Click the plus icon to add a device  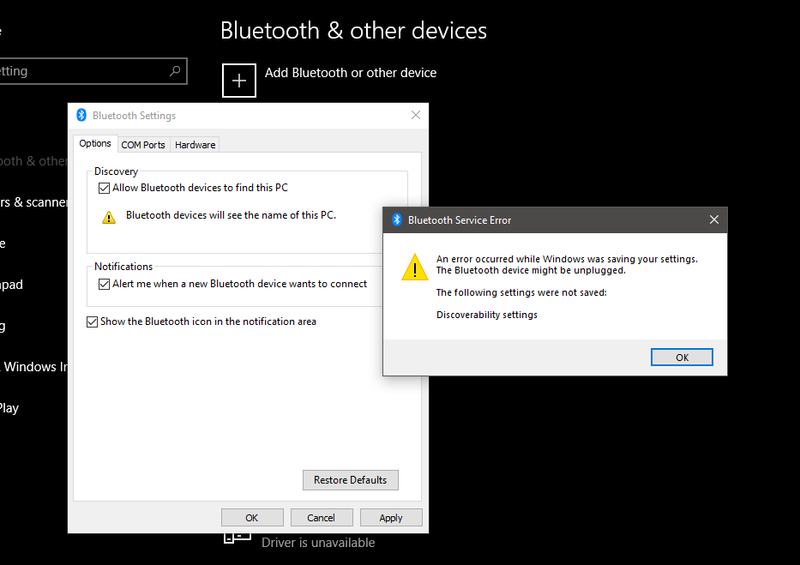[239, 80]
